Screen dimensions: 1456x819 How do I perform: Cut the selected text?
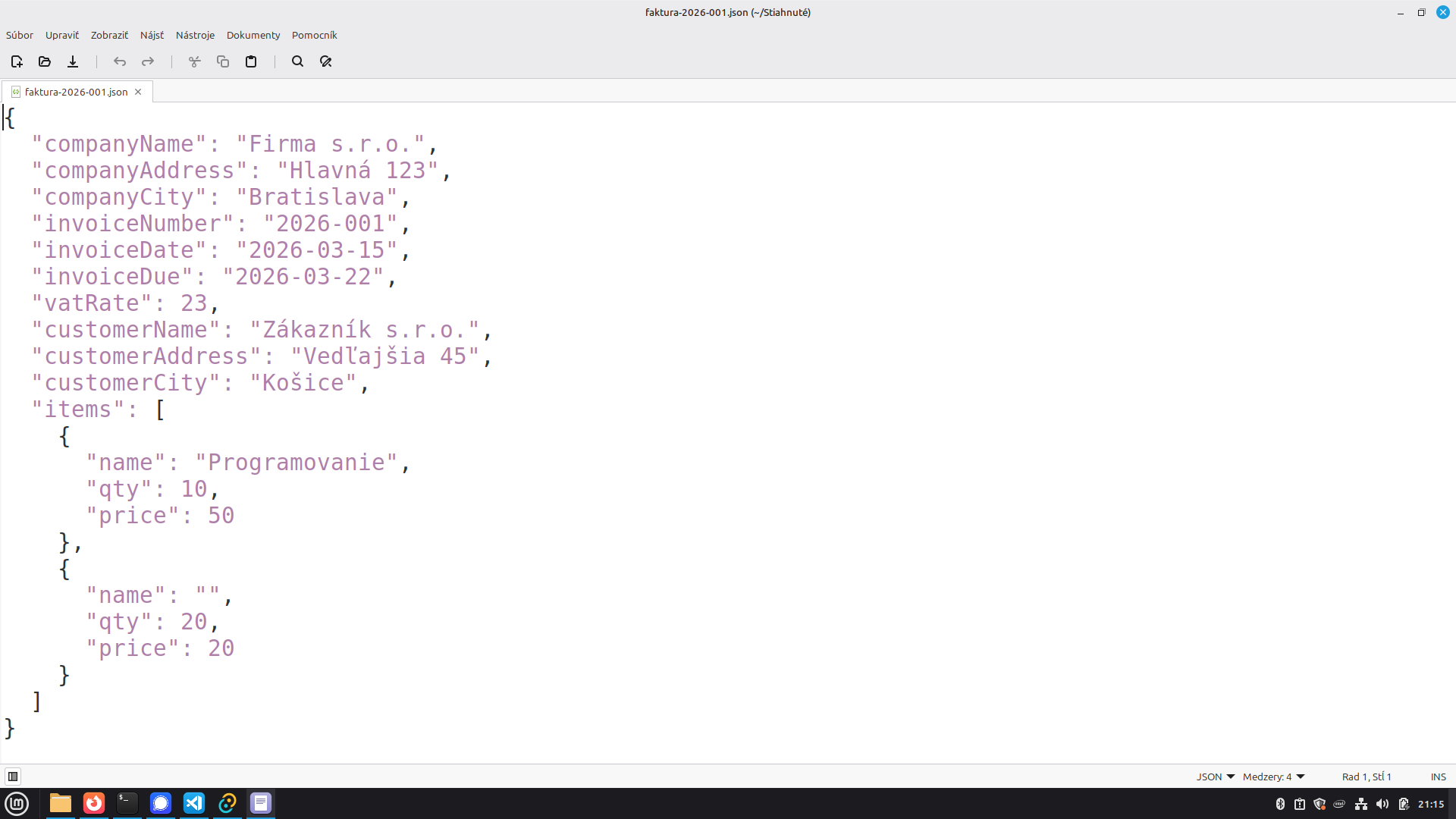[x=194, y=61]
